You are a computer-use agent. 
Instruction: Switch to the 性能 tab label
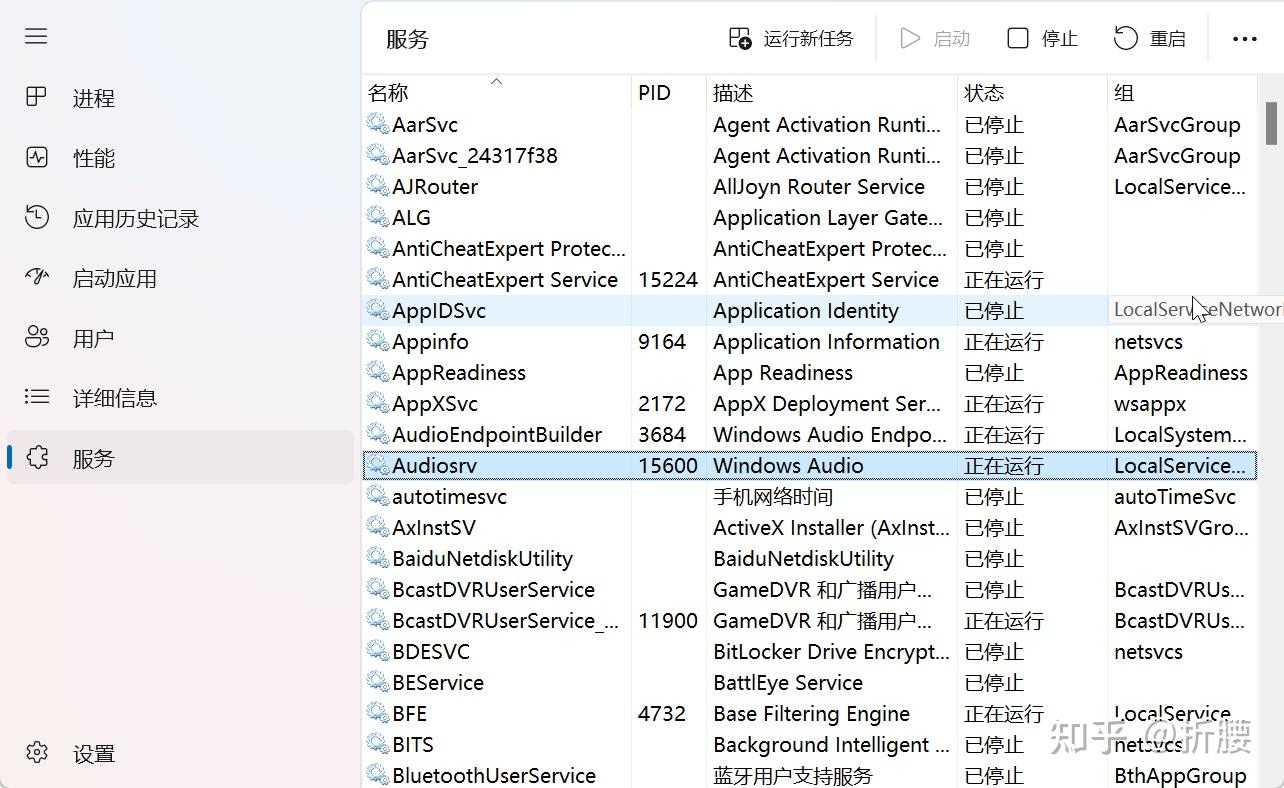94,158
